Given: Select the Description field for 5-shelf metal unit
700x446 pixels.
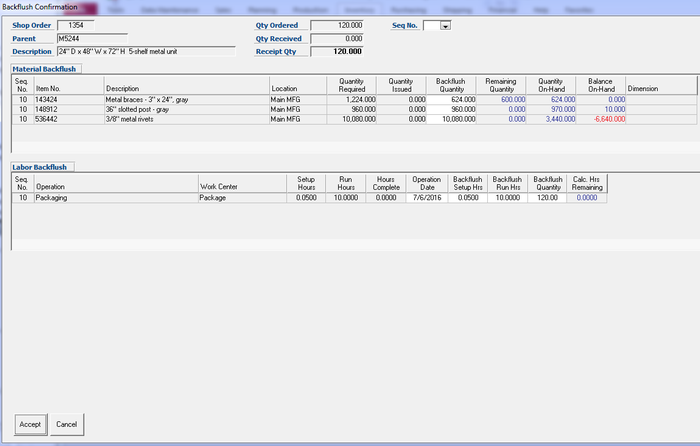Looking at the screenshot, I should pos(146,51).
